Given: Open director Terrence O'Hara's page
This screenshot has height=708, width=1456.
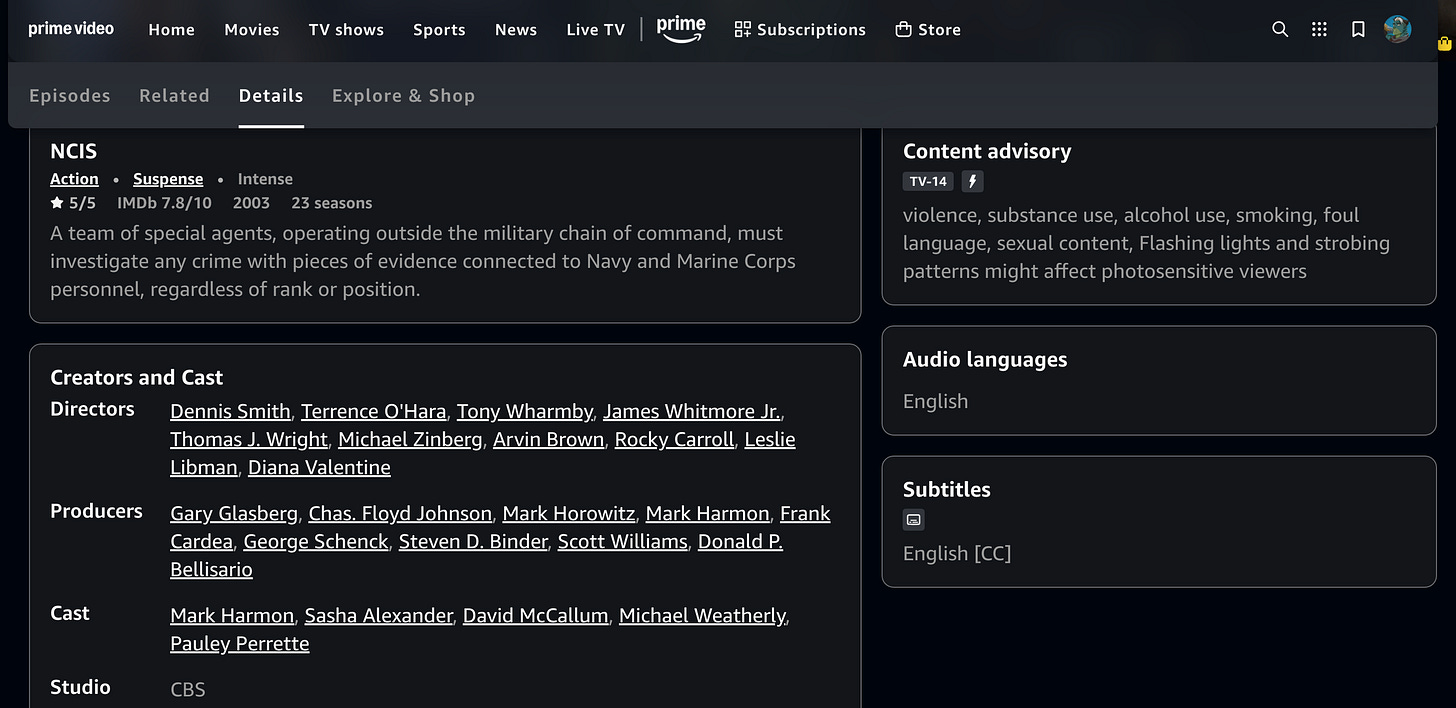Looking at the screenshot, I should (x=374, y=411).
